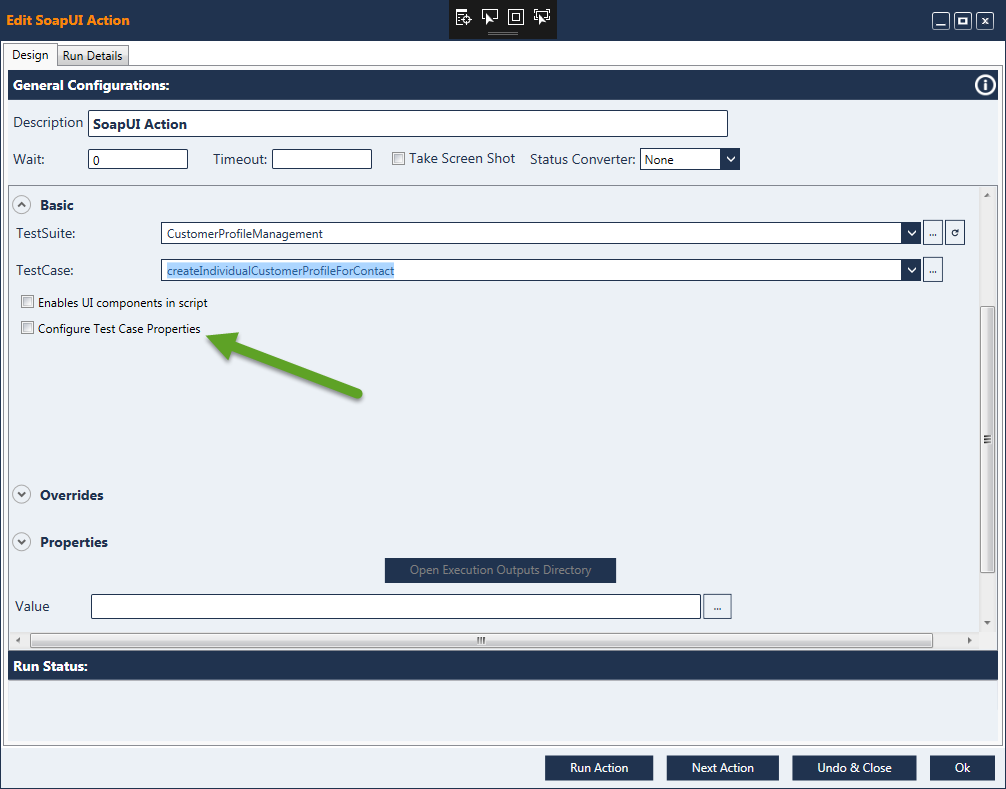The width and height of the screenshot is (1006, 789).
Task: Enable Take Screen Shot checkbox
Action: tap(398, 158)
